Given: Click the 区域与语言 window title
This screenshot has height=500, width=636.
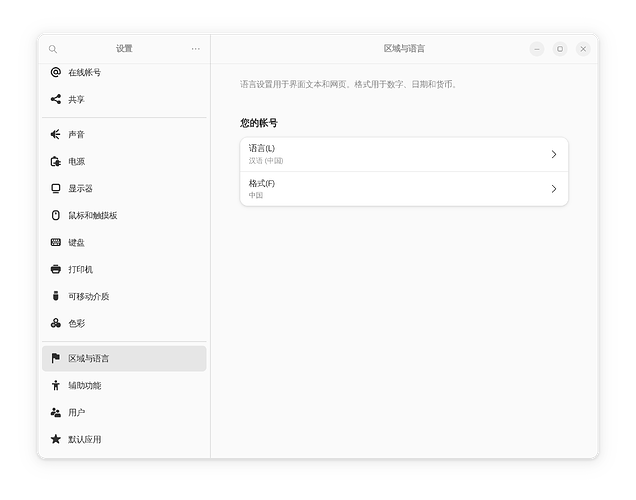Looking at the screenshot, I should click(x=404, y=49).
